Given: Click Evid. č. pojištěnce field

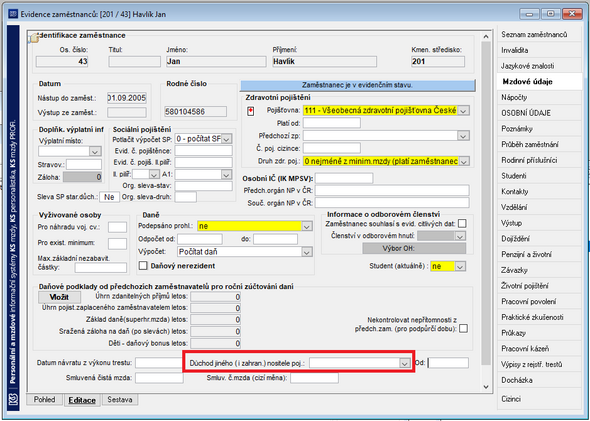Looking at the screenshot, I should [x=204, y=151].
